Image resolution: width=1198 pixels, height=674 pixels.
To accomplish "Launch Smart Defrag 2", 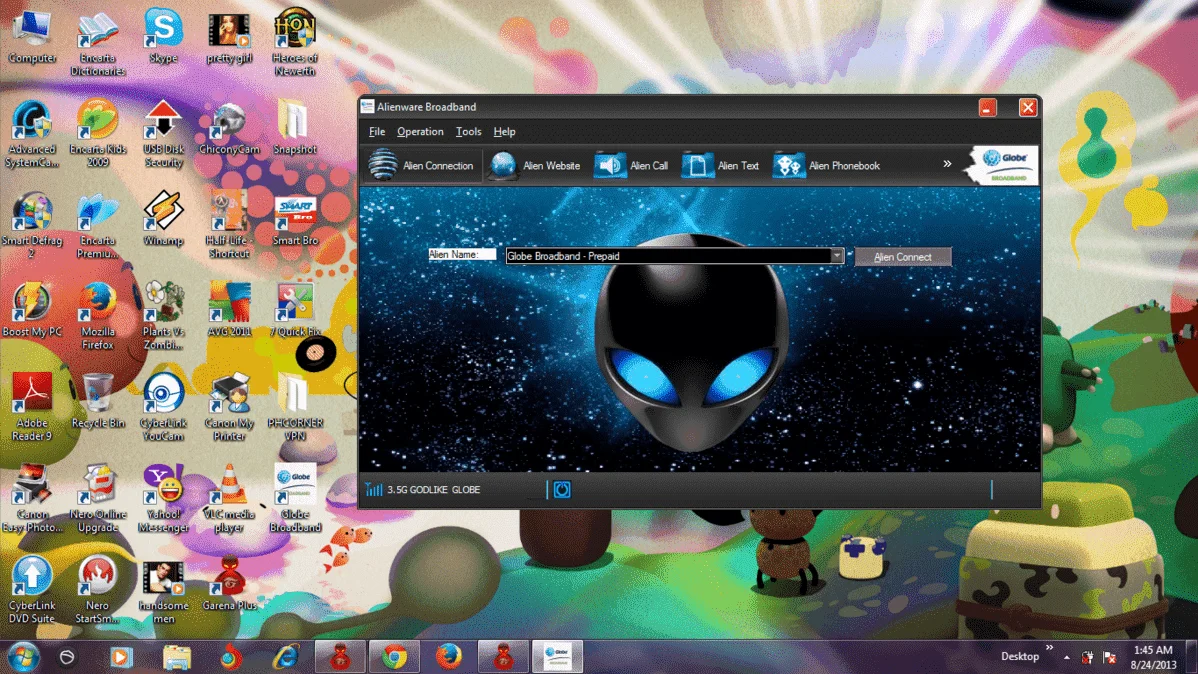I will tap(32, 225).
